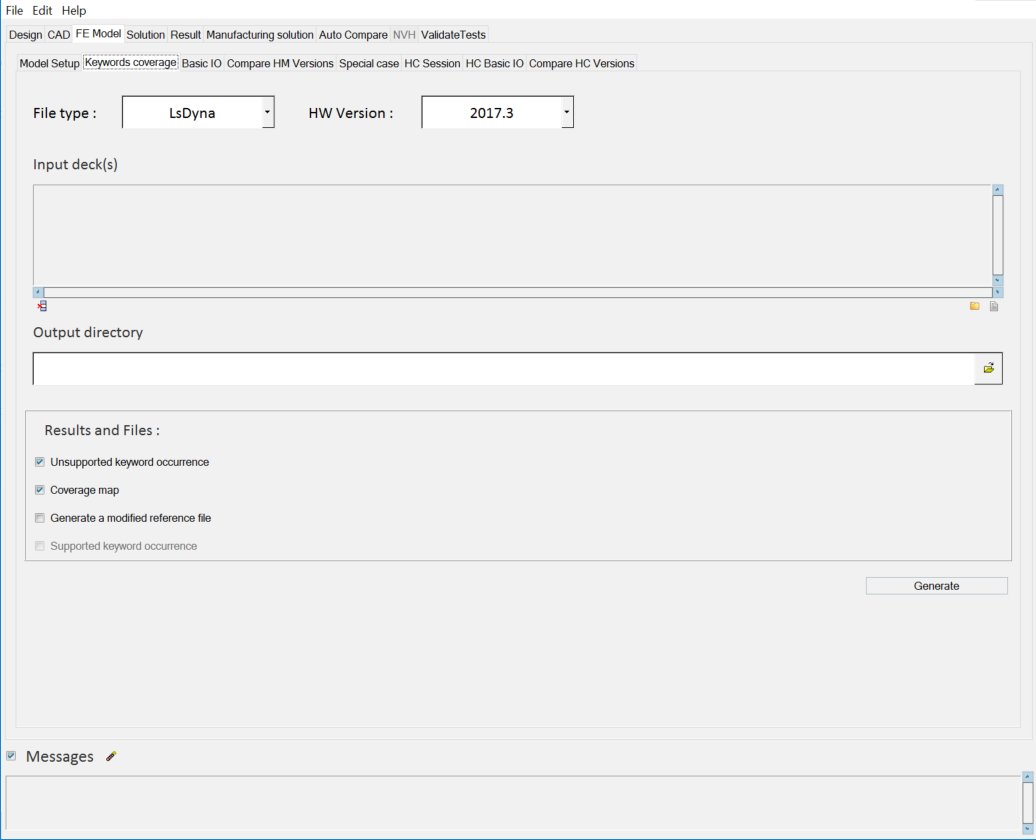Switch to the Design tab
Screen dimensions: 1036x840
pyautogui.click(x=25, y=35)
